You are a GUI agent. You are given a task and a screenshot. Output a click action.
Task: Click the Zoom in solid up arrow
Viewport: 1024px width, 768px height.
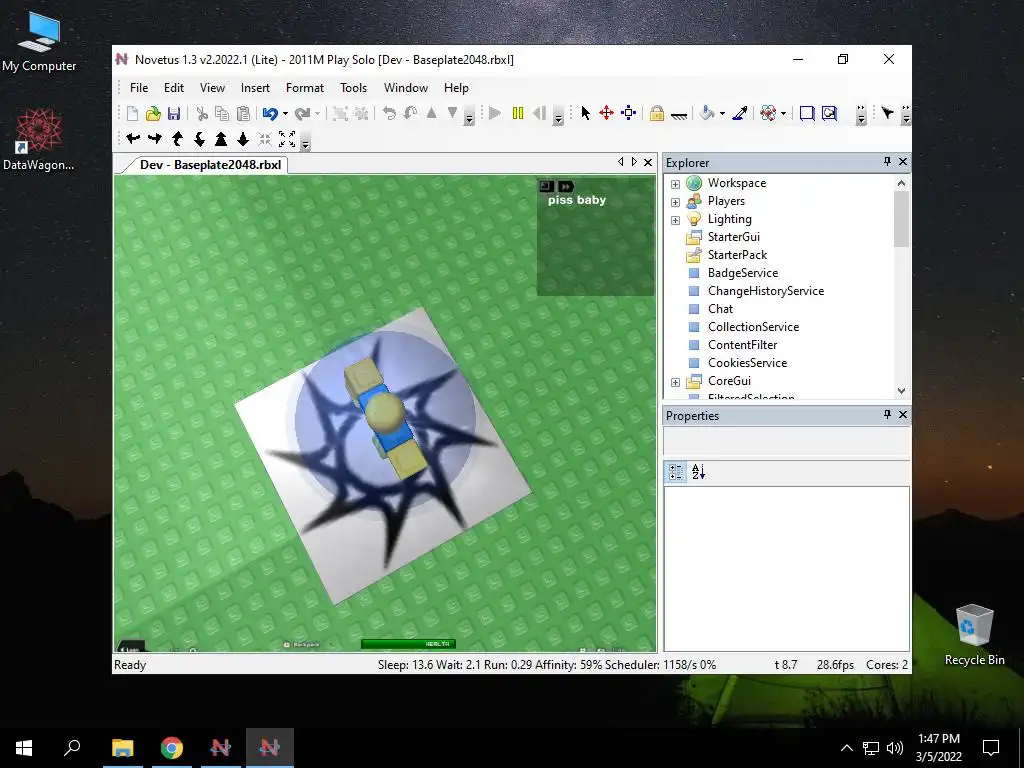[221, 138]
